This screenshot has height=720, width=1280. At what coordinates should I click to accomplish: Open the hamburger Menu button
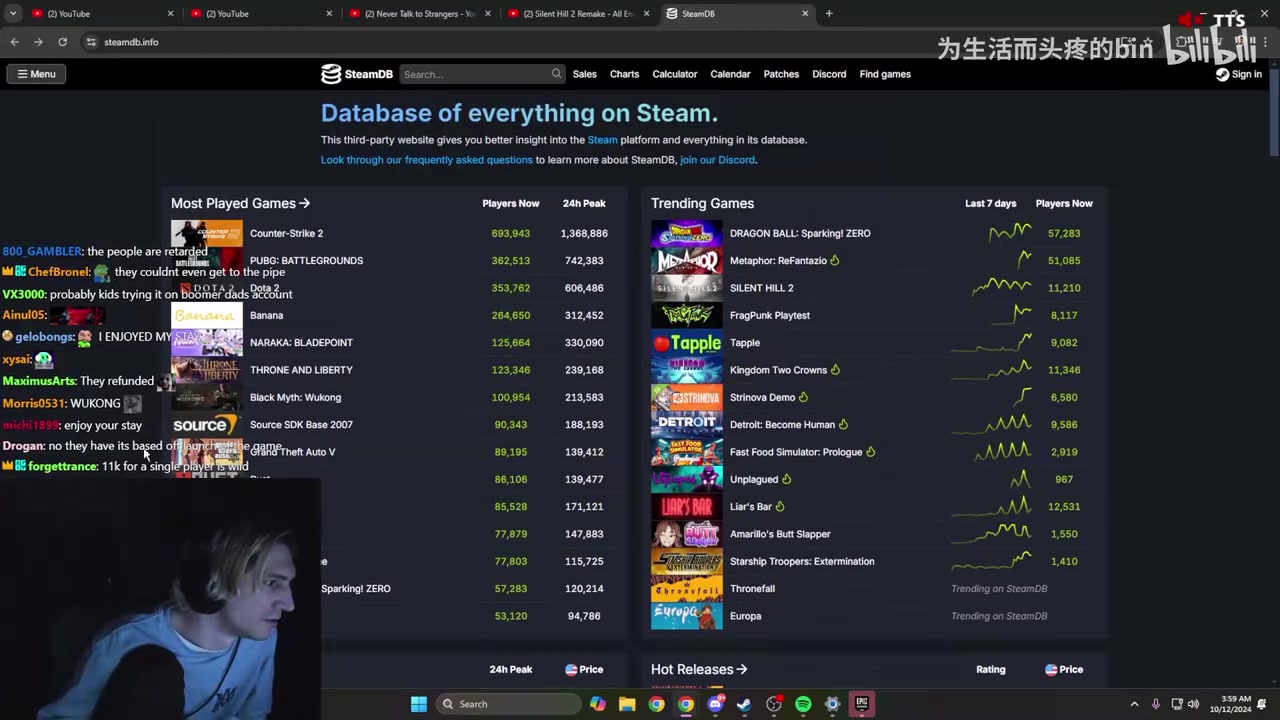[36, 74]
